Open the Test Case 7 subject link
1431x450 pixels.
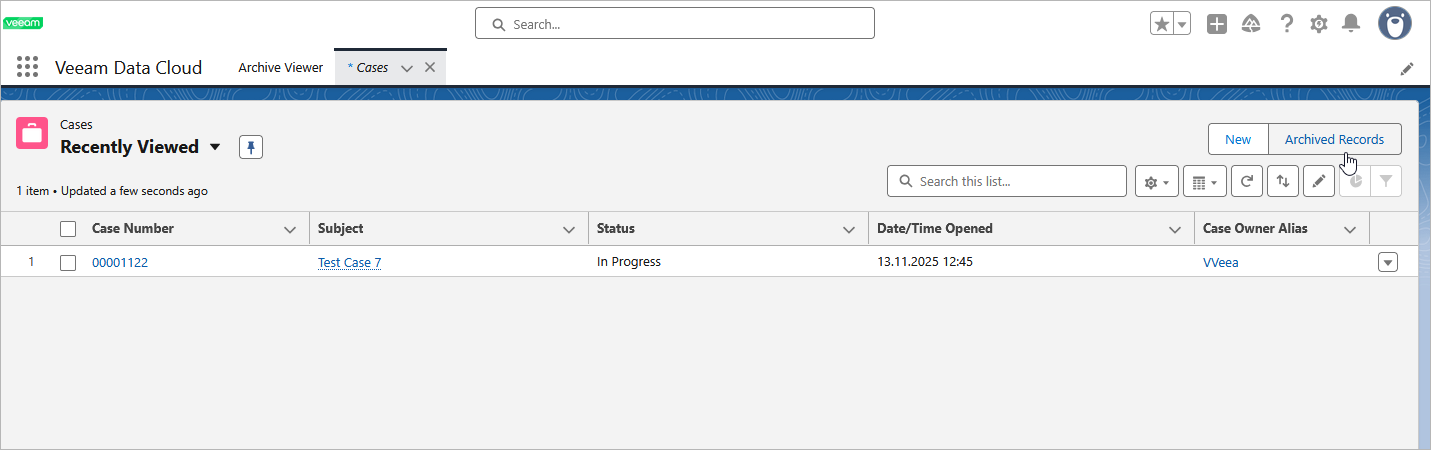(x=349, y=263)
